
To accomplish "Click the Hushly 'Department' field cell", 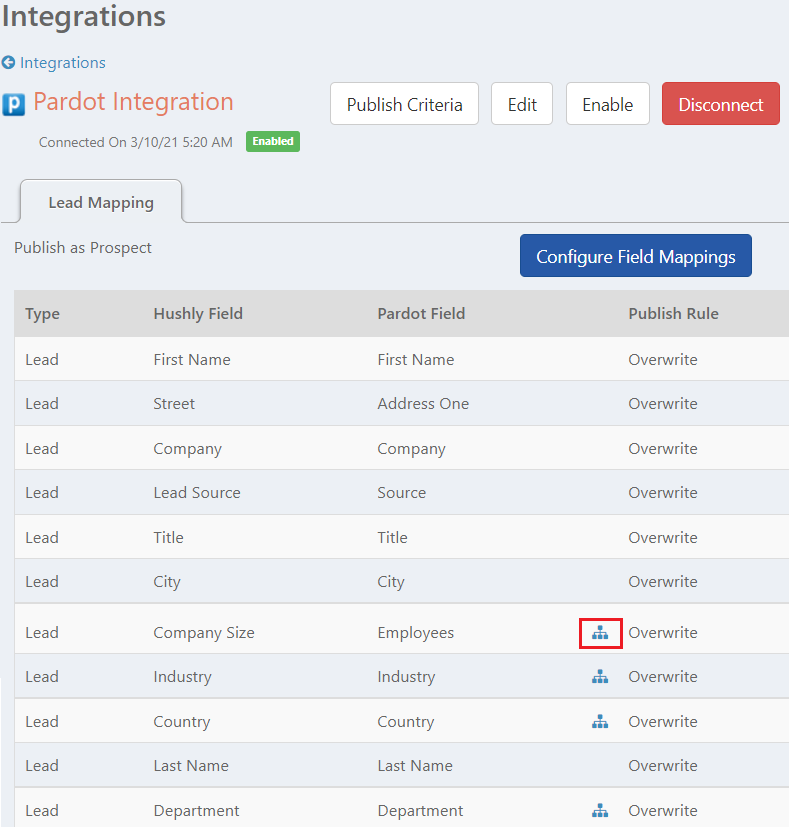I will tap(196, 811).
